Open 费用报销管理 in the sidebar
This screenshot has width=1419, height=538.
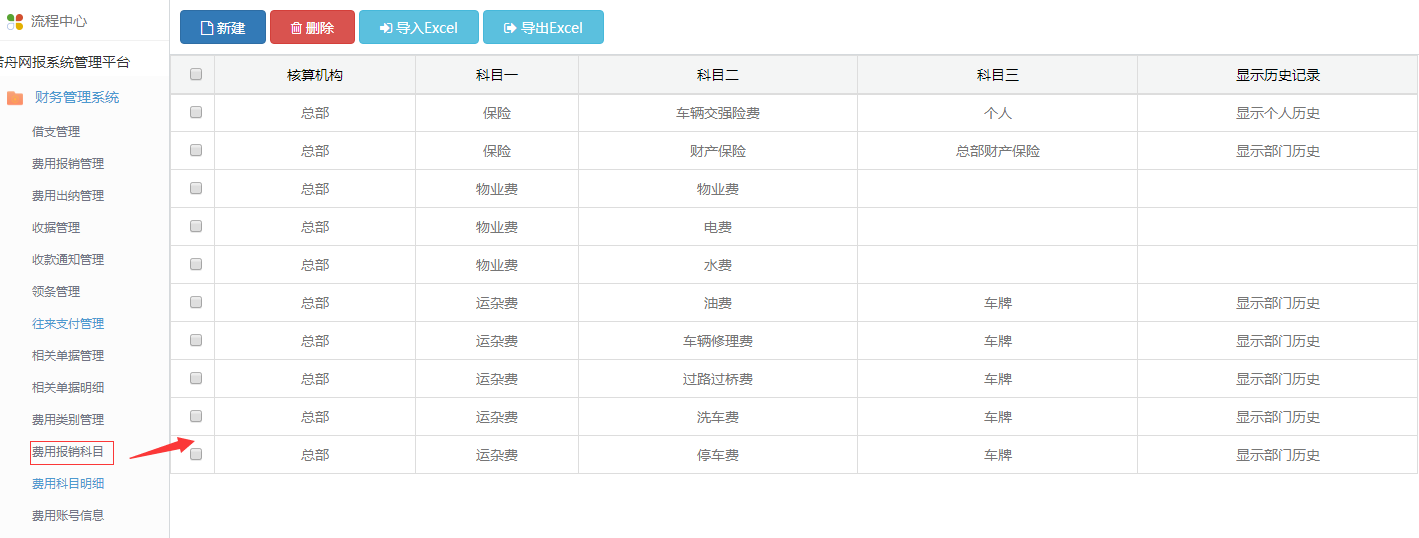point(68,164)
